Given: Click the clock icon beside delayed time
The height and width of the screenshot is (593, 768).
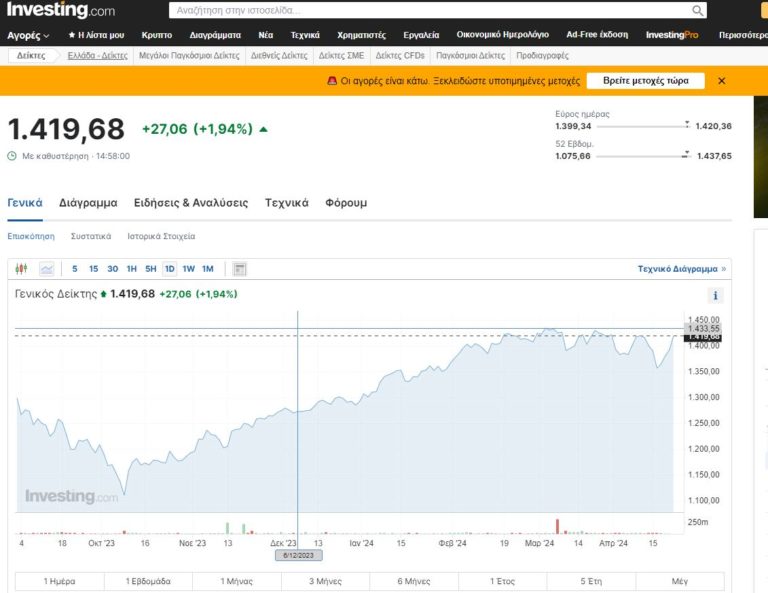Looking at the screenshot, I should (x=12, y=156).
